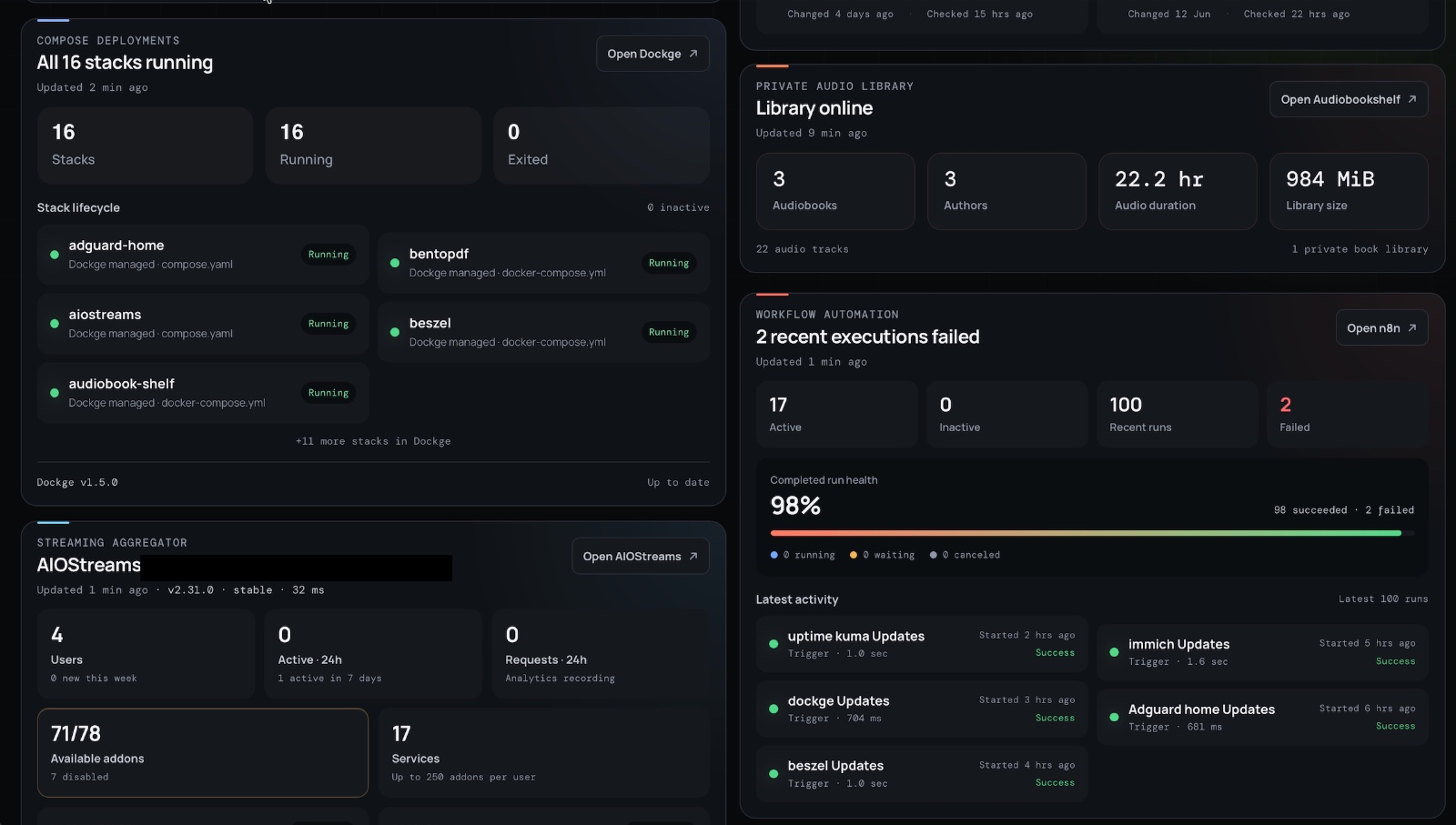Click the Failed executions count tile

(x=1347, y=414)
